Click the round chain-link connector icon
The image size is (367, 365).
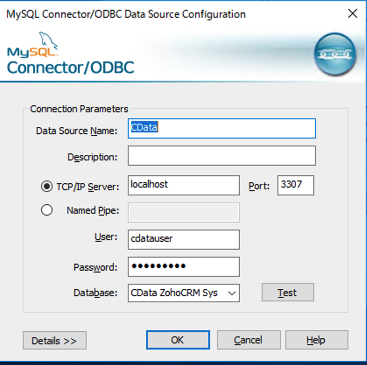point(335,54)
